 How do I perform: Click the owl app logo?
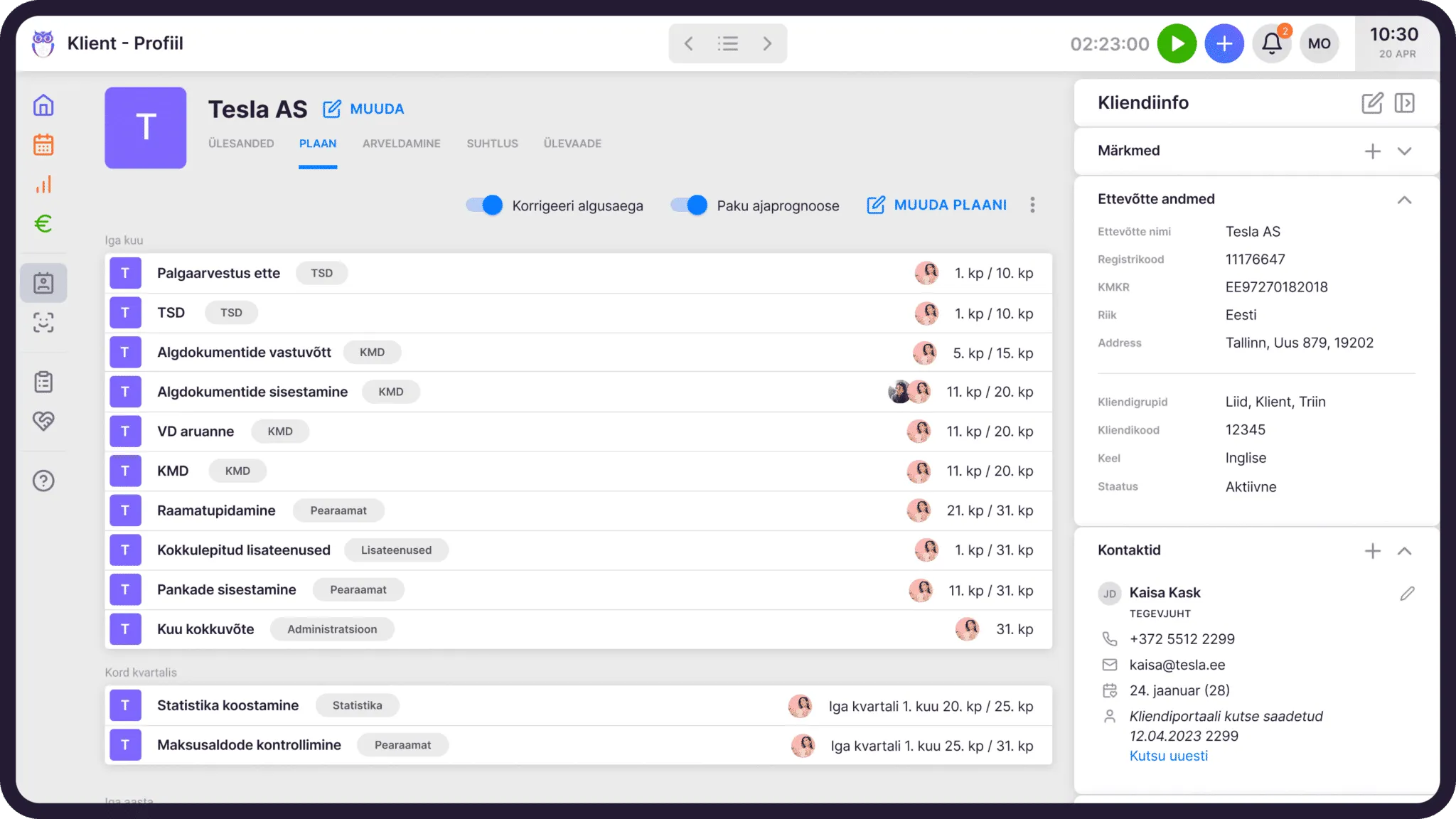(x=43, y=43)
